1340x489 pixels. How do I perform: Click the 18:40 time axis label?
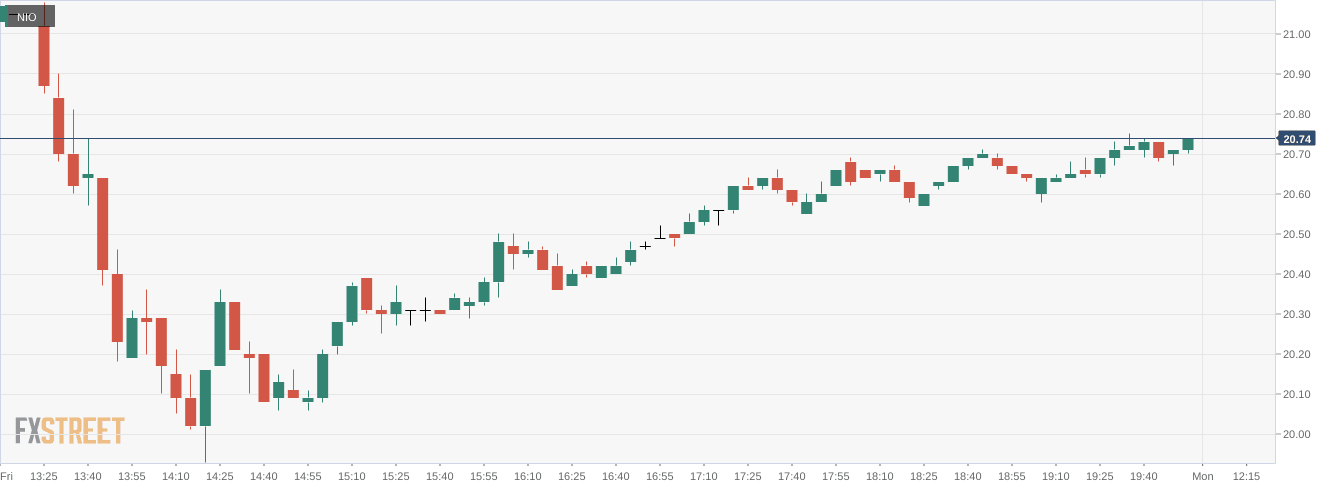point(968,476)
